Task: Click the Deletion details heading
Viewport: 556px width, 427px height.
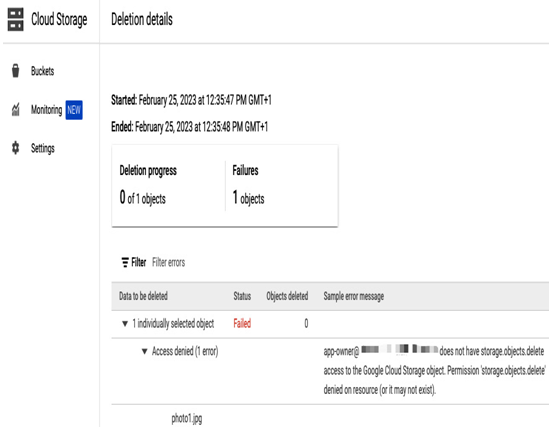Action: (x=142, y=19)
